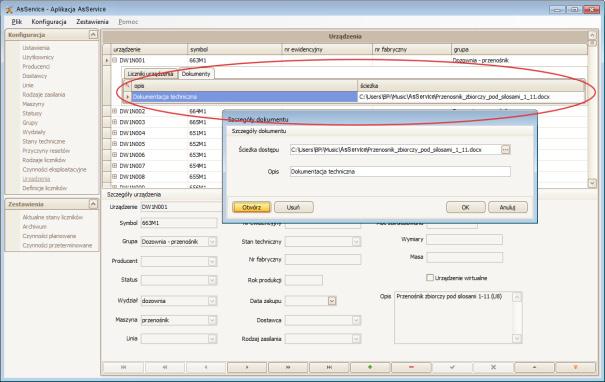Click the Usuń button in dialog
The height and width of the screenshot is (382, 605).
pyautogui.click(x=294, y=207)
